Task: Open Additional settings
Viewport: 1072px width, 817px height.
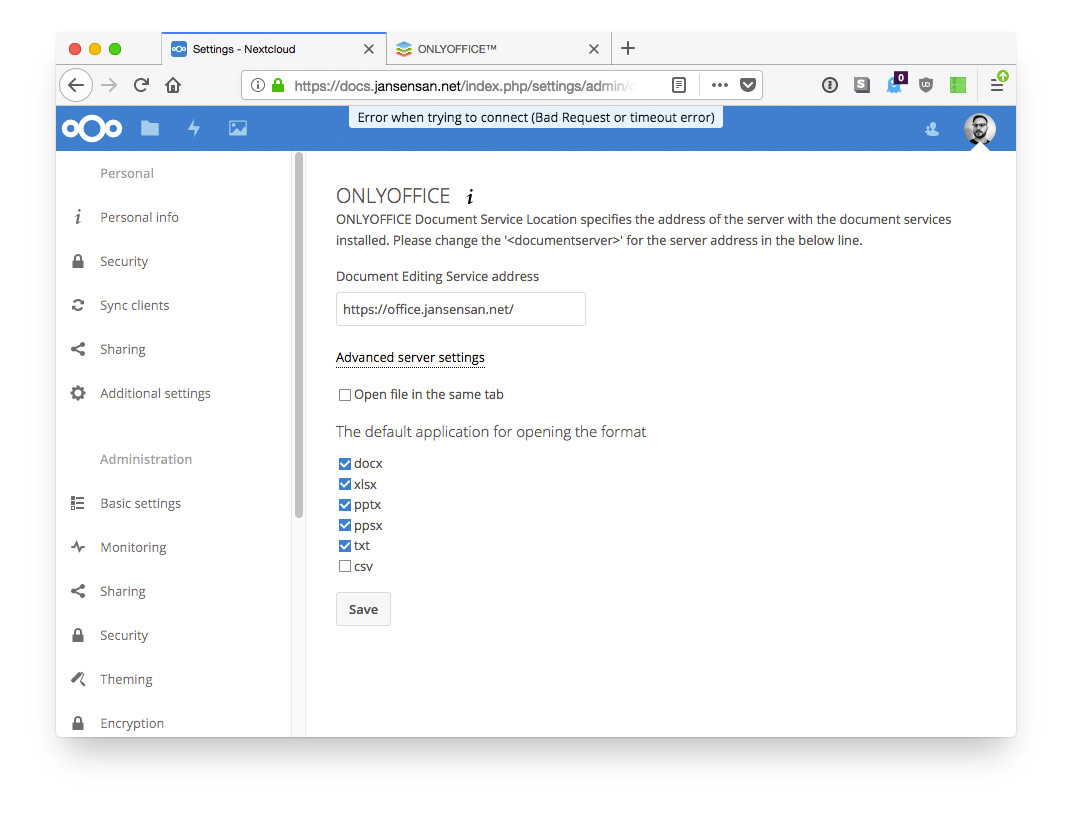Action: [x=155, y=393]
